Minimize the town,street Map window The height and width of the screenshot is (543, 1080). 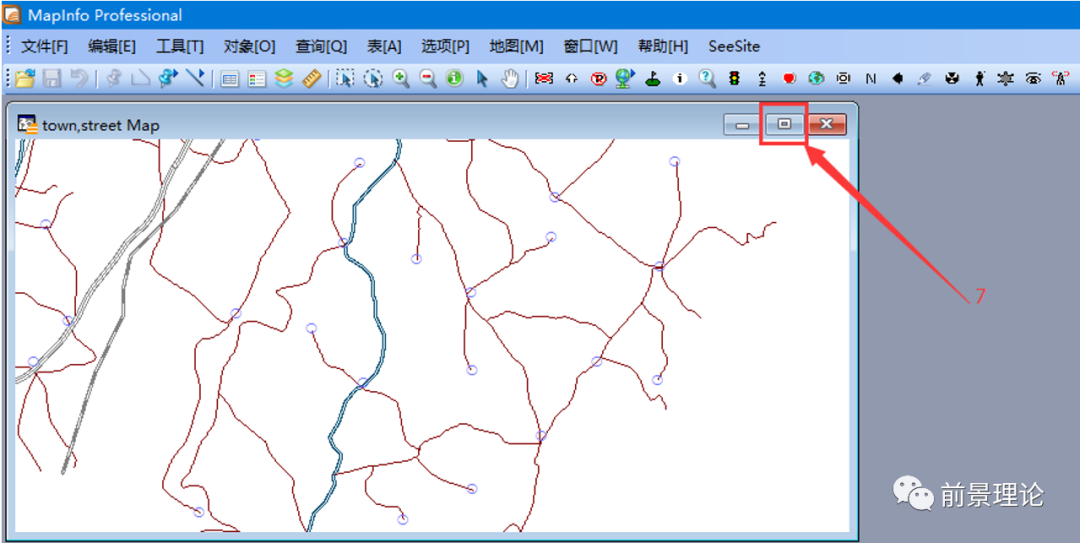point(743,125)
